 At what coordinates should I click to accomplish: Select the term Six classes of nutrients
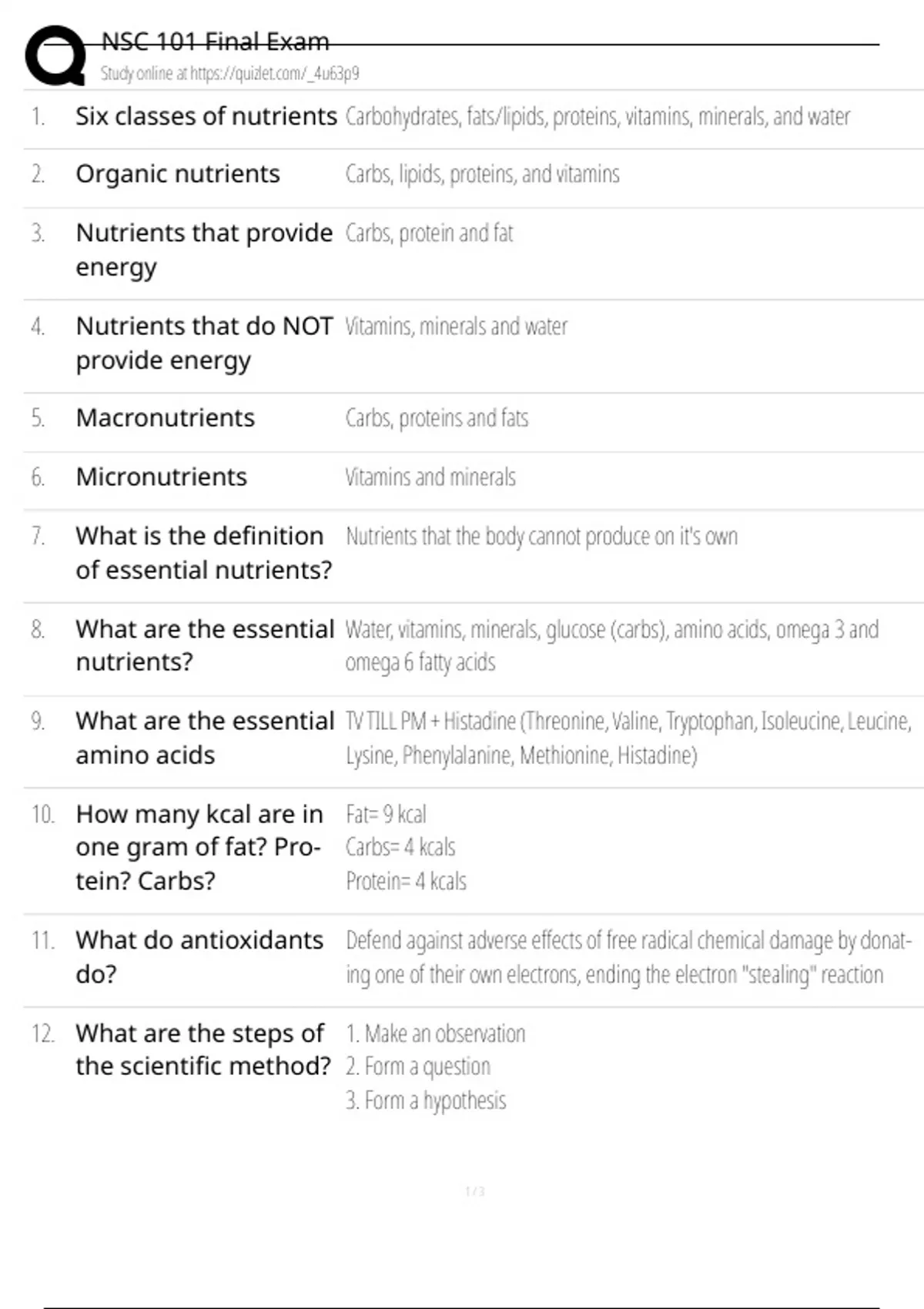click(x=206, y=116)
